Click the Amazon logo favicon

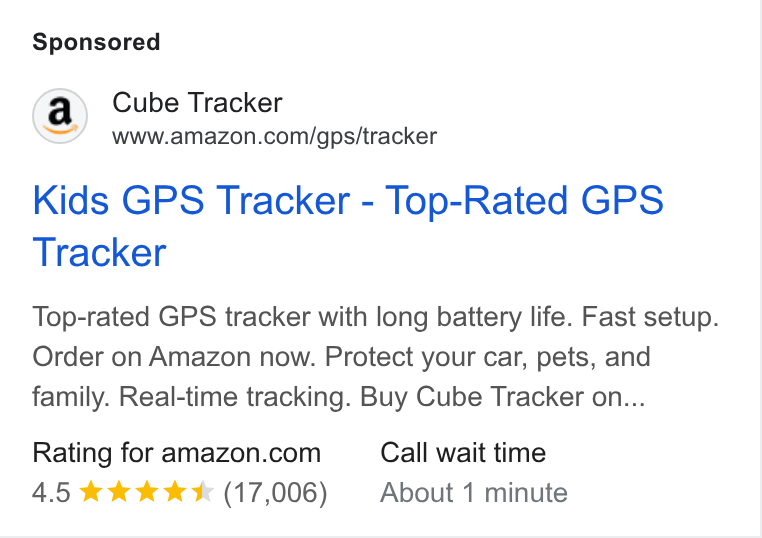click(x=60, y=116)
